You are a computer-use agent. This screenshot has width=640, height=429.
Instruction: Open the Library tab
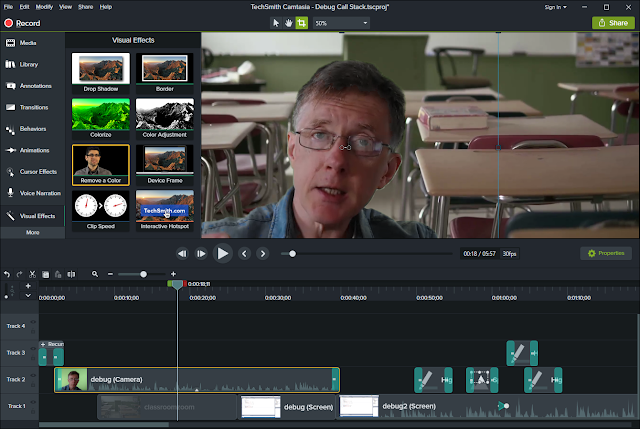(33, 64)
